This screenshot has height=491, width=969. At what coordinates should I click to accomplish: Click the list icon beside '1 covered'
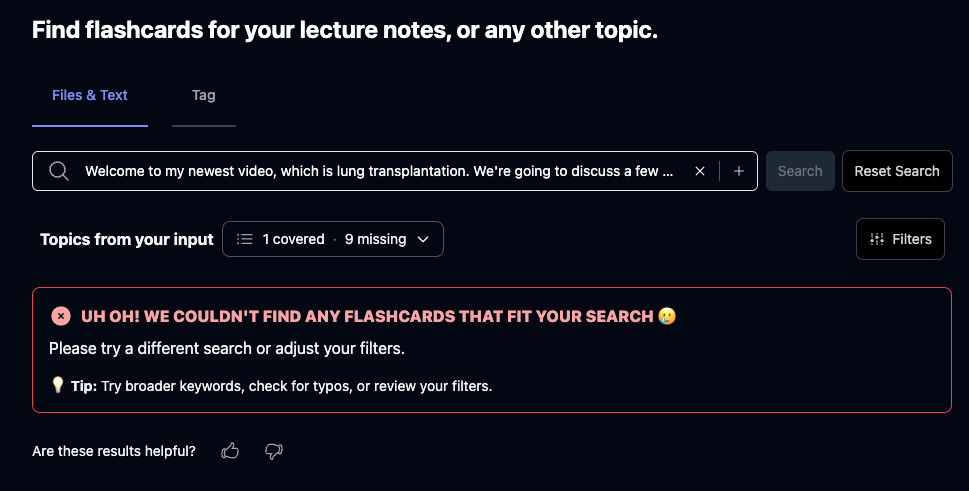click(245, 239)
